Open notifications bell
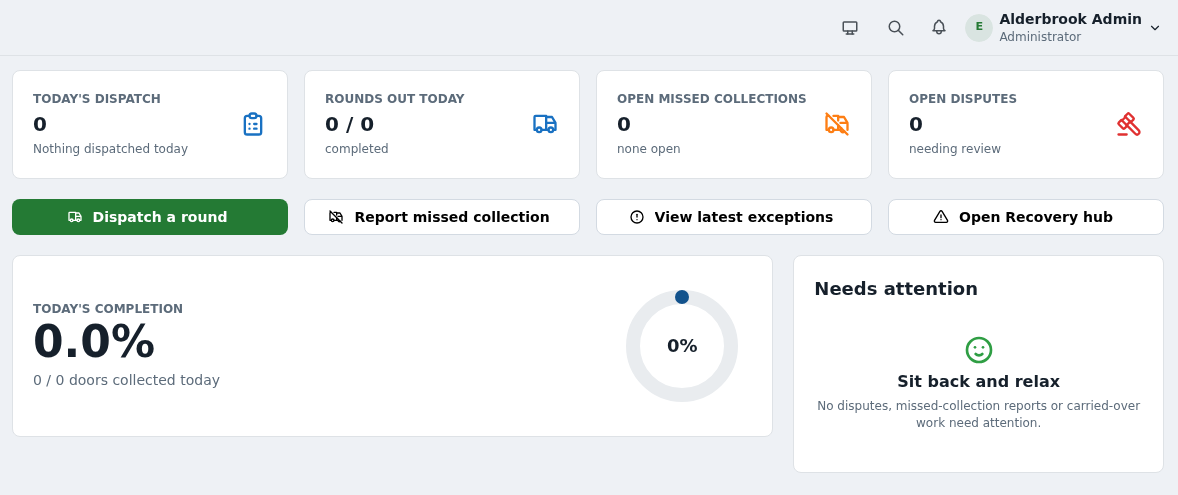The width and height of the screenshot is (1178, 495). [x=938, y=28]
